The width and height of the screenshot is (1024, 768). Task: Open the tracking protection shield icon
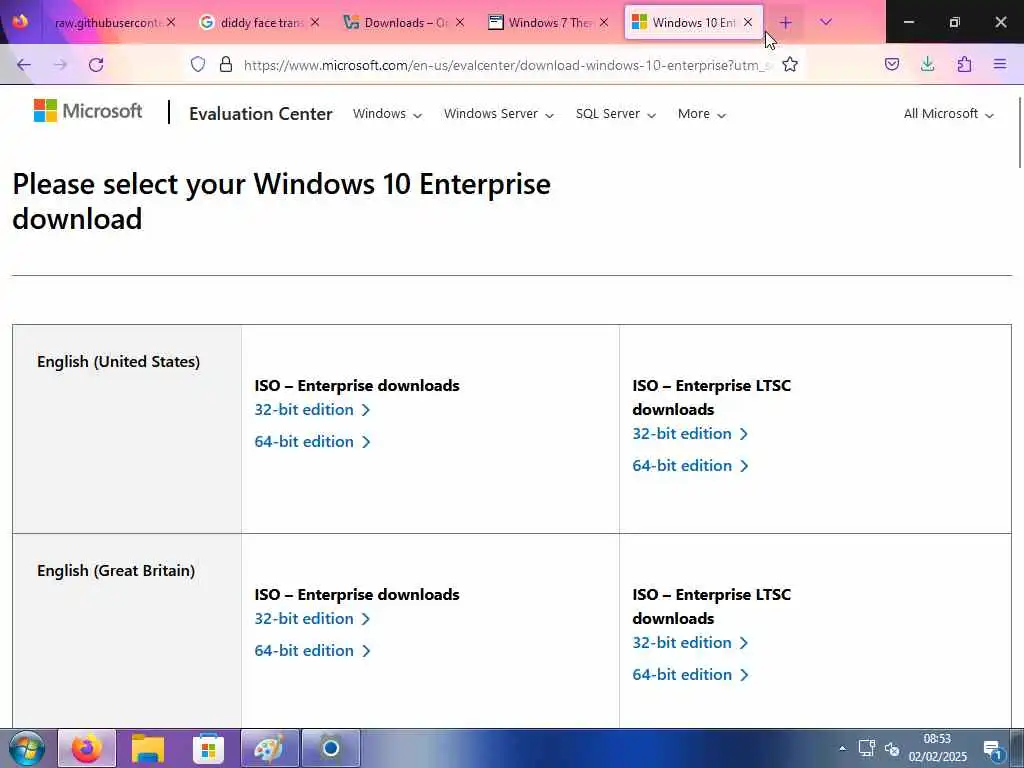point(198,64)
